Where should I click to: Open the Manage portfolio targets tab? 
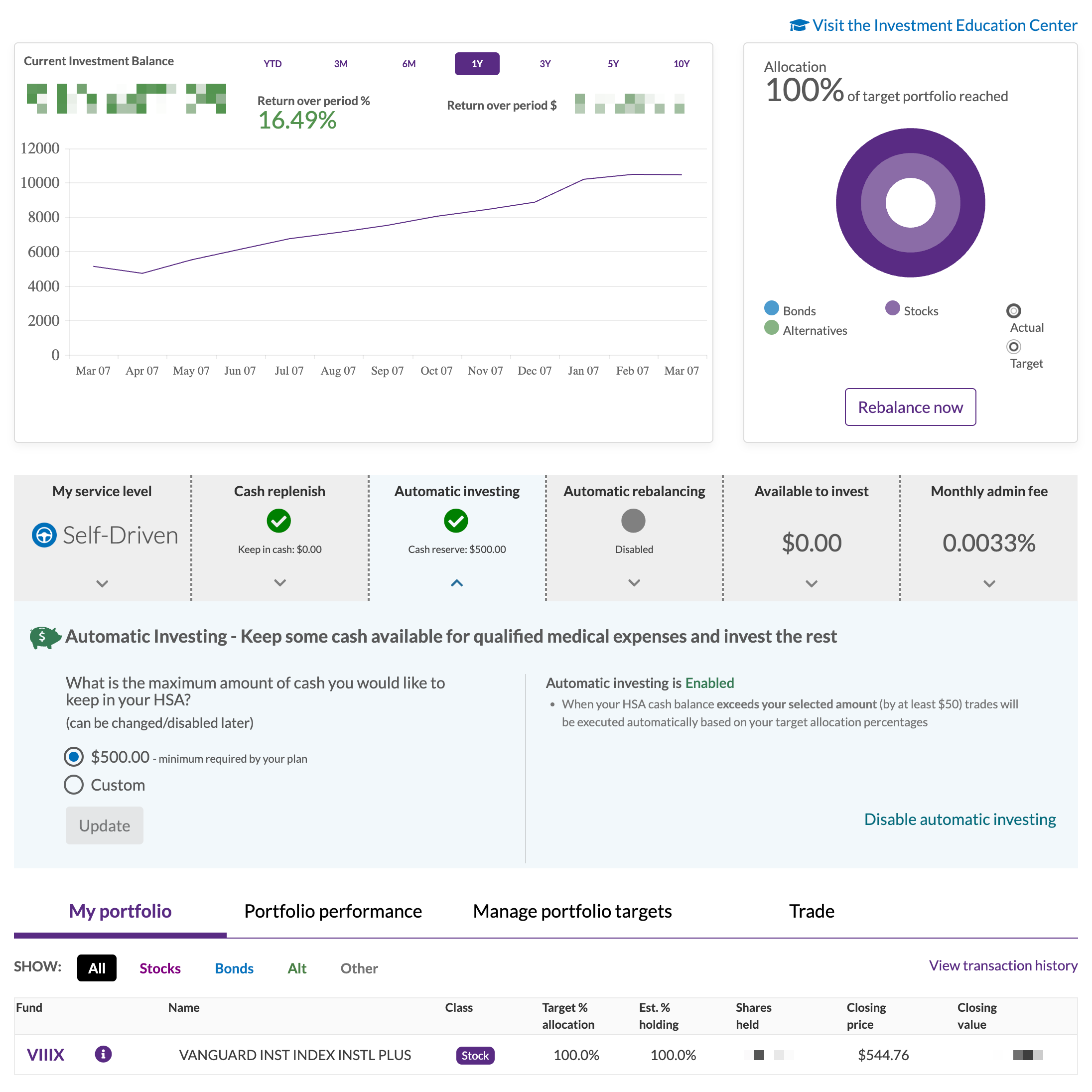coord(572,911)
